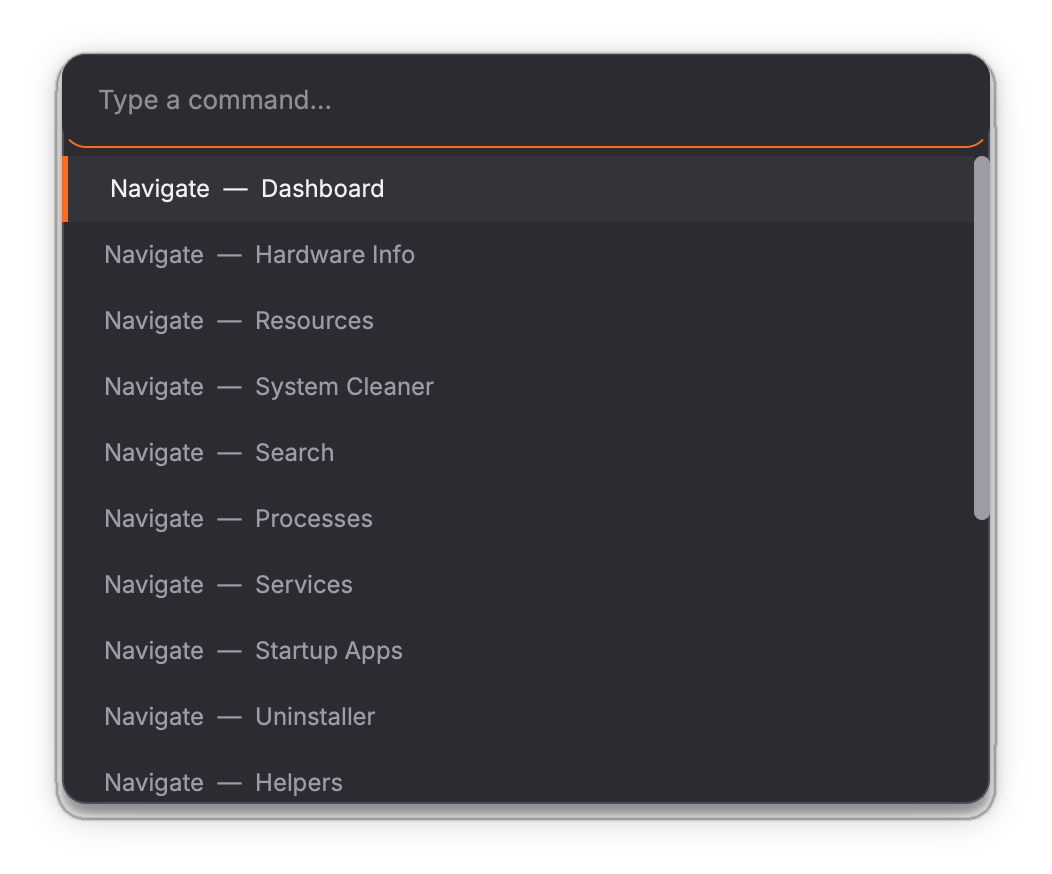Image resolution: width=1052 pixels, height=874 pixels.
Task: Click the orange accent bar beside Dashboard
Action: coord(65,189)
